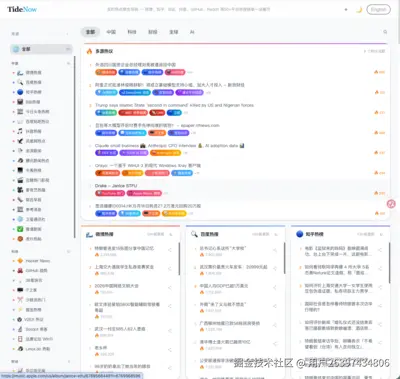Collapse the 科技 group in the sidebar
Viewport: 400px width, 379px height.
click(x=68, y=251)
